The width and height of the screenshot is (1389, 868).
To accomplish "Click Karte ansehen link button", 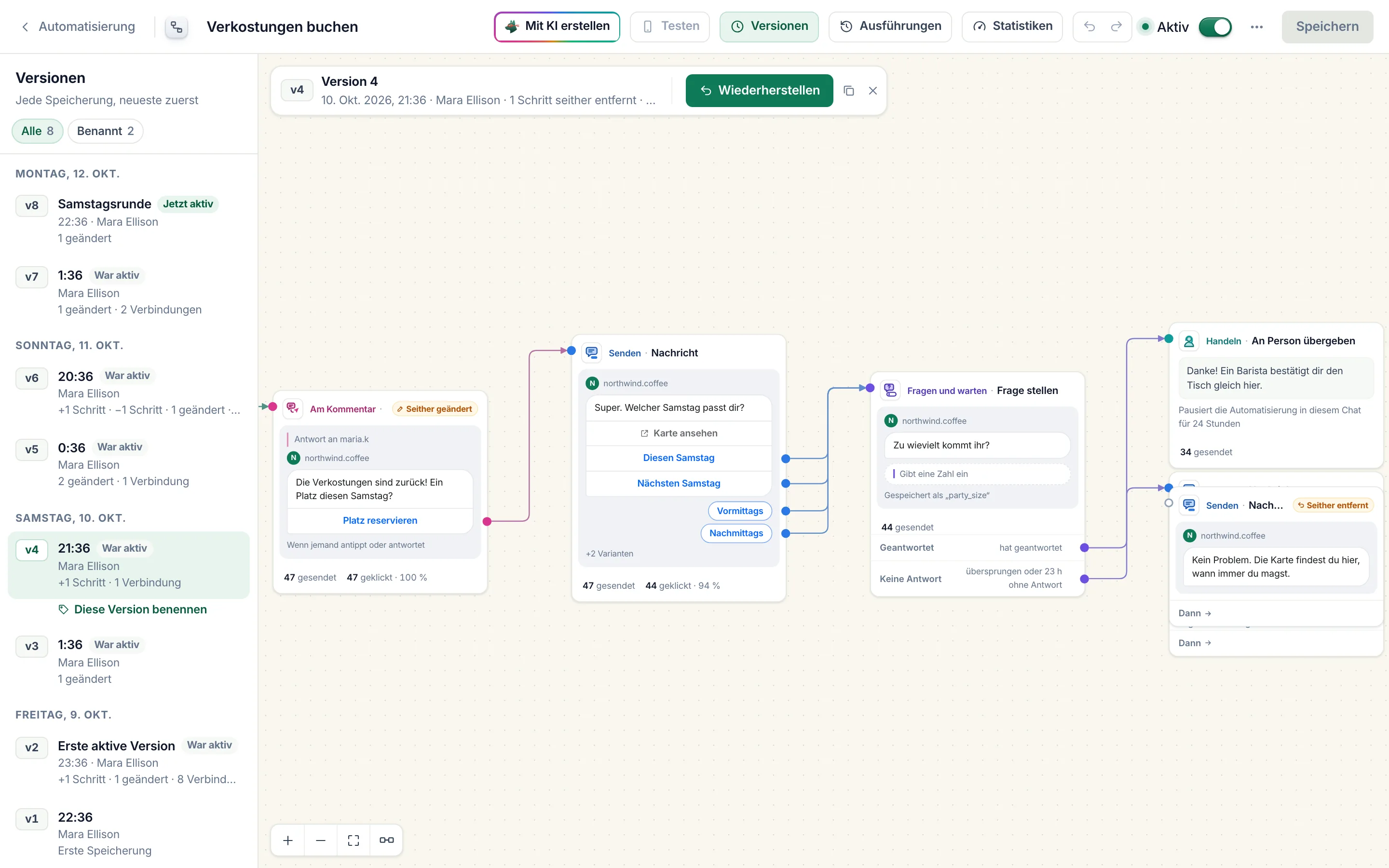I will [x=679, y=433].
